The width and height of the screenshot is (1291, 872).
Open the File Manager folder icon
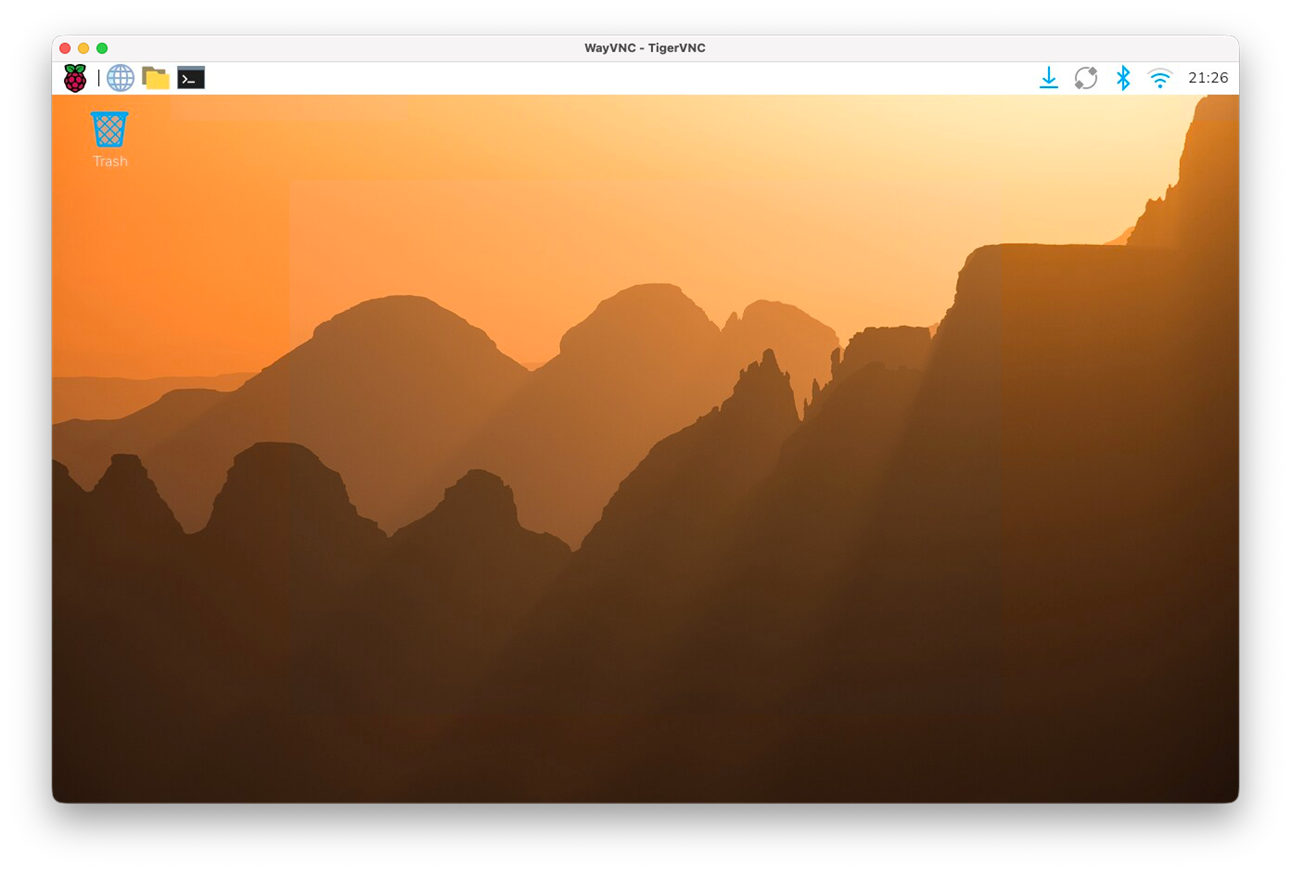coord(155,78)
